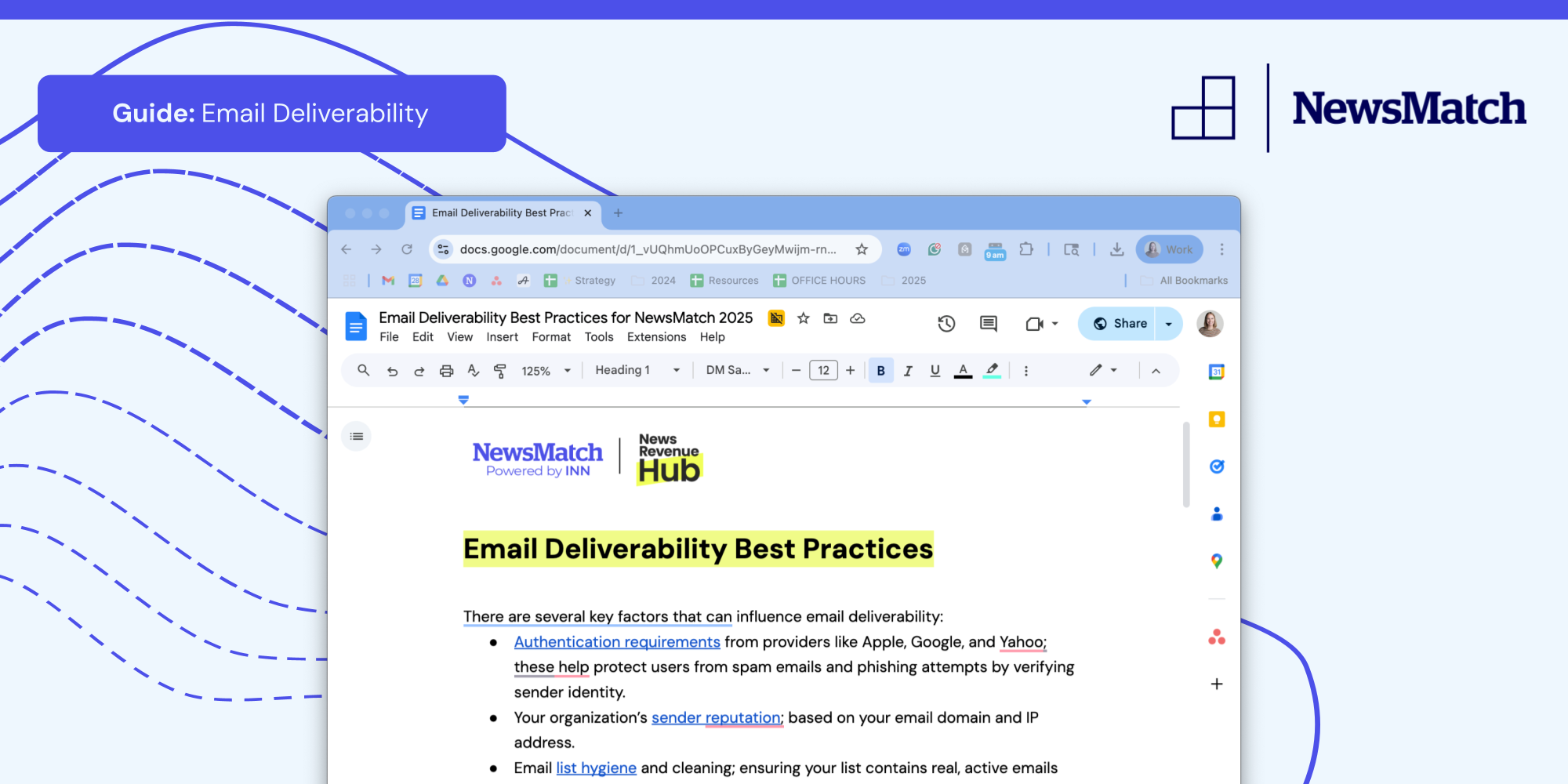Open the Help menu
The width and height of the screenshot is (1568, 784).
click(713, 337)
